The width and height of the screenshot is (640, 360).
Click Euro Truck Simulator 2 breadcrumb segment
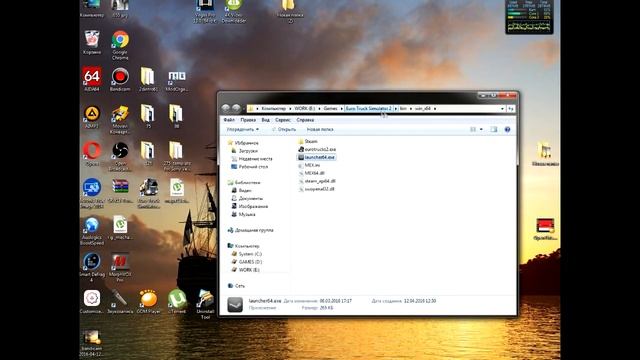pyautogui.click(x=369, y=109)
